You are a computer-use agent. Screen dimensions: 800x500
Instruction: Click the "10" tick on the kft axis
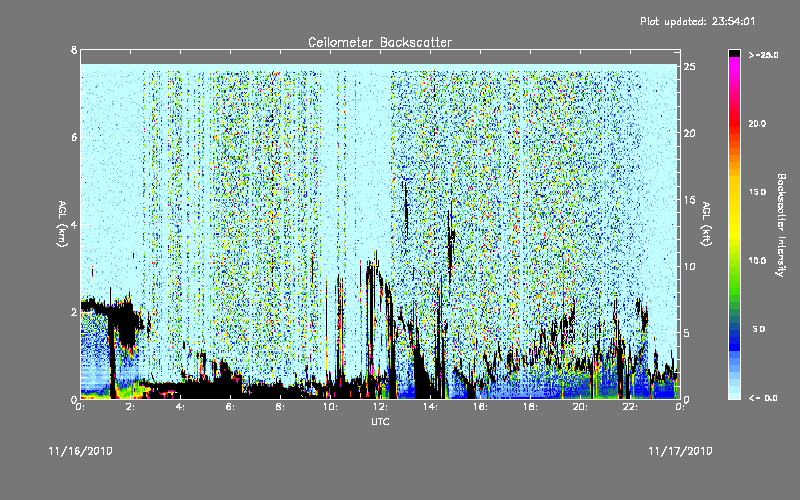[690, 266]
